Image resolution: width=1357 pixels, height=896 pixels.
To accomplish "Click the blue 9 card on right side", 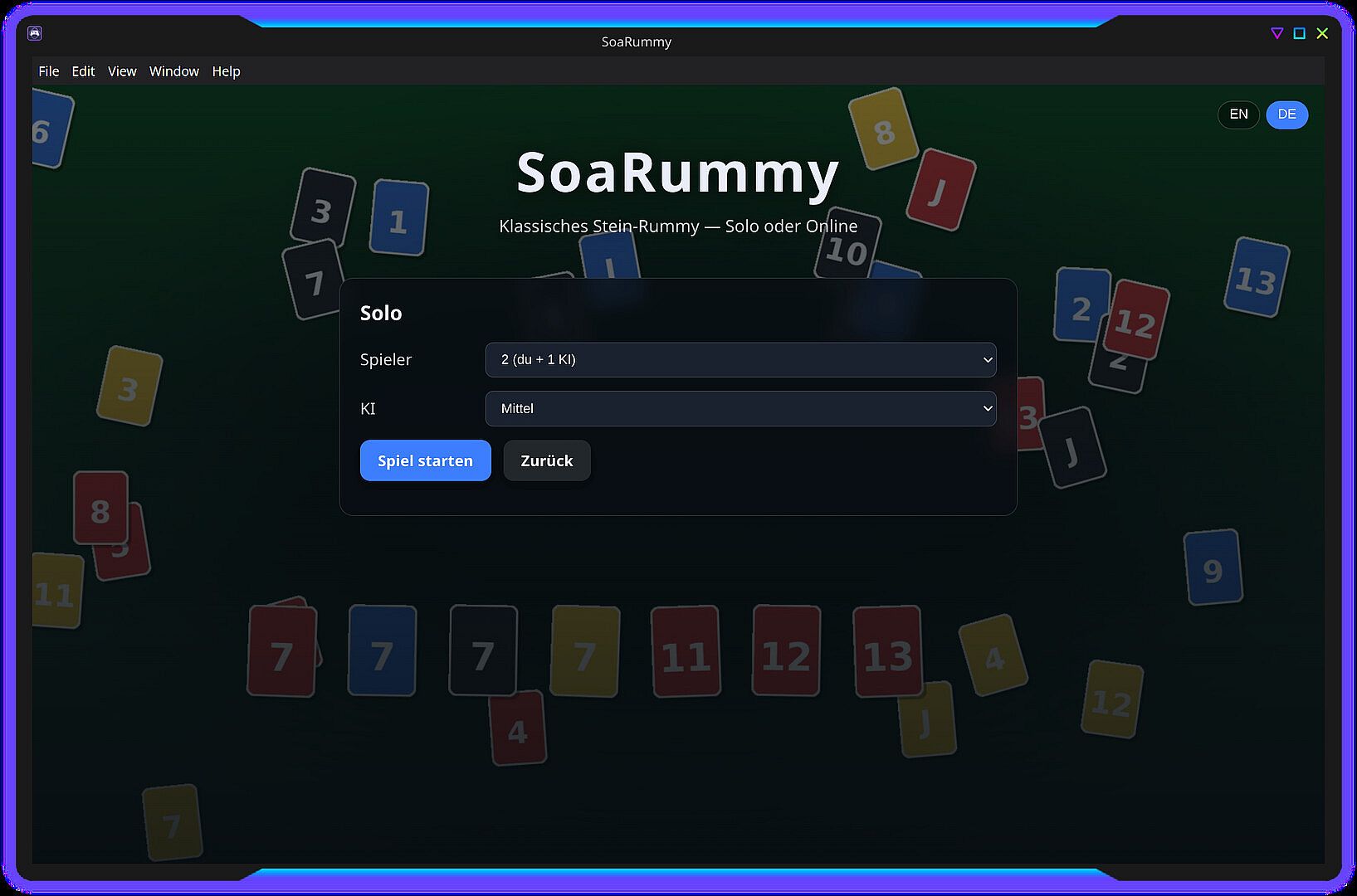I will point(1213,567).
